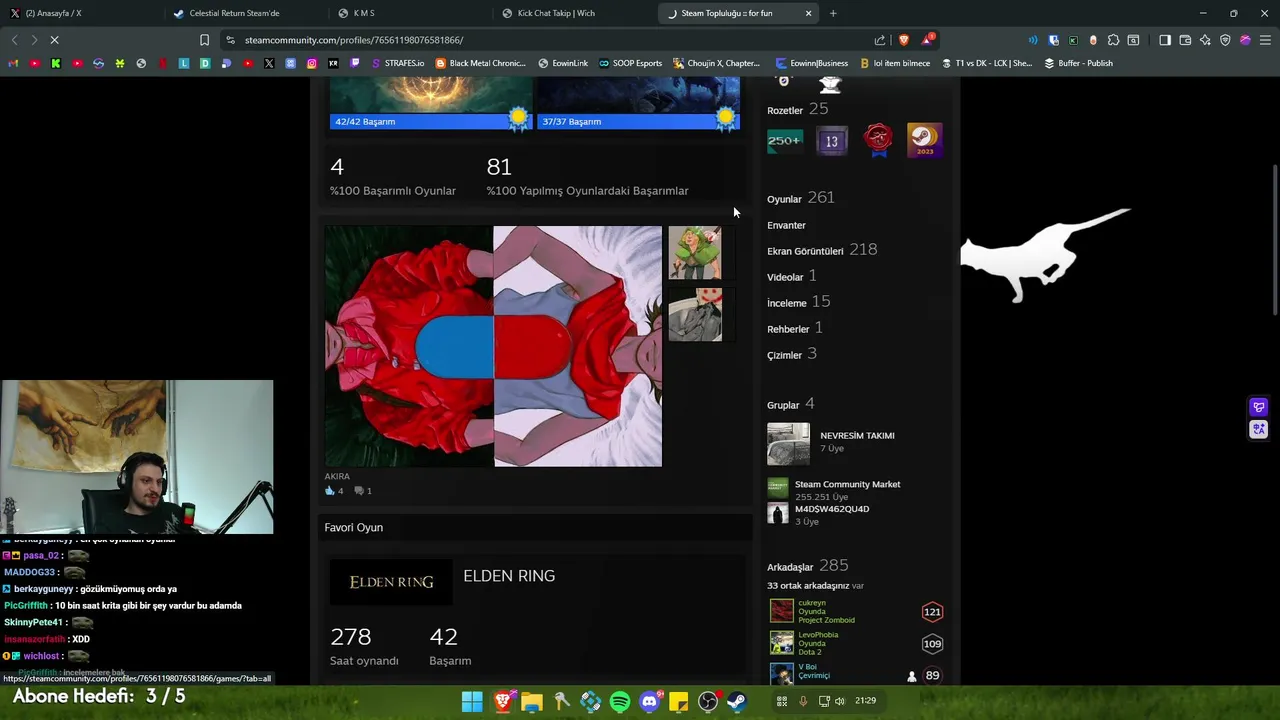
Task: Open the Rozetler badges section
Action: (785, 110)
